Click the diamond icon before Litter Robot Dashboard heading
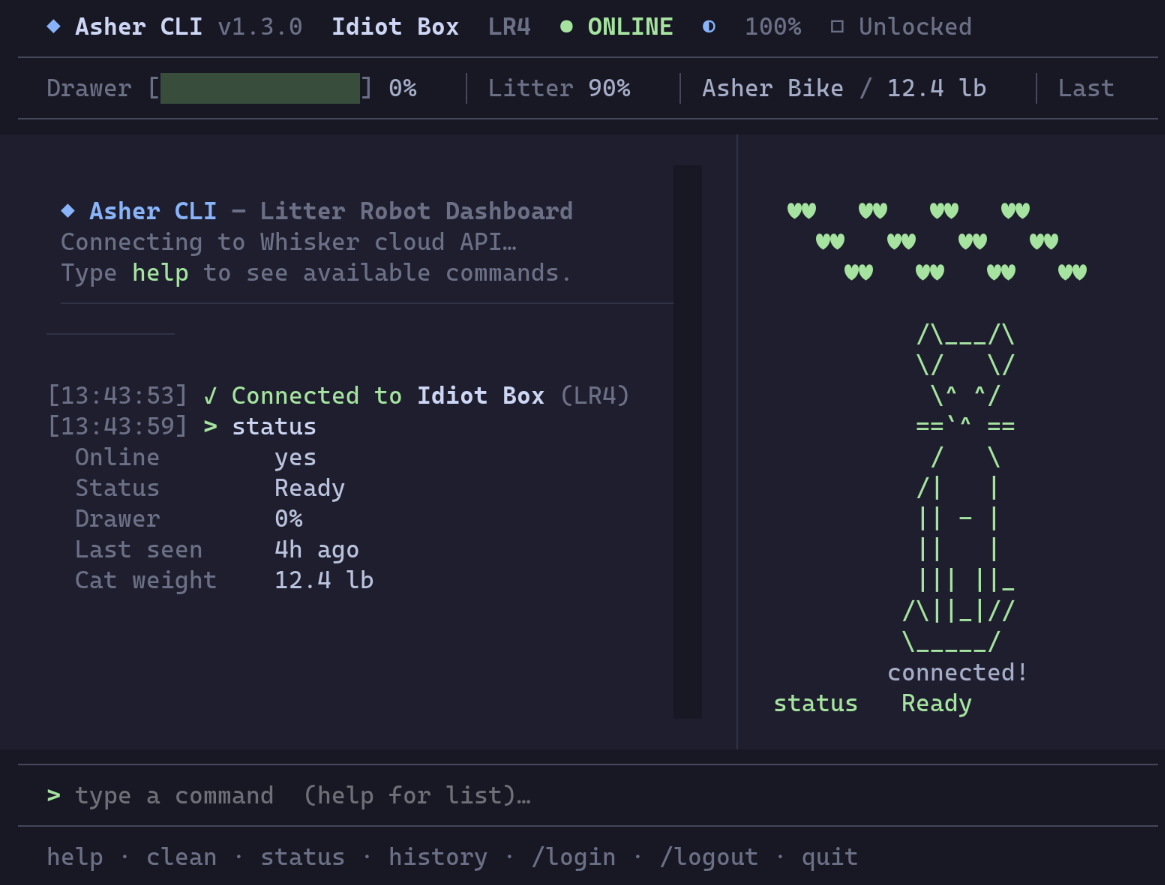The width and height of the screenshot is (1165, 885). coord(68,210)
